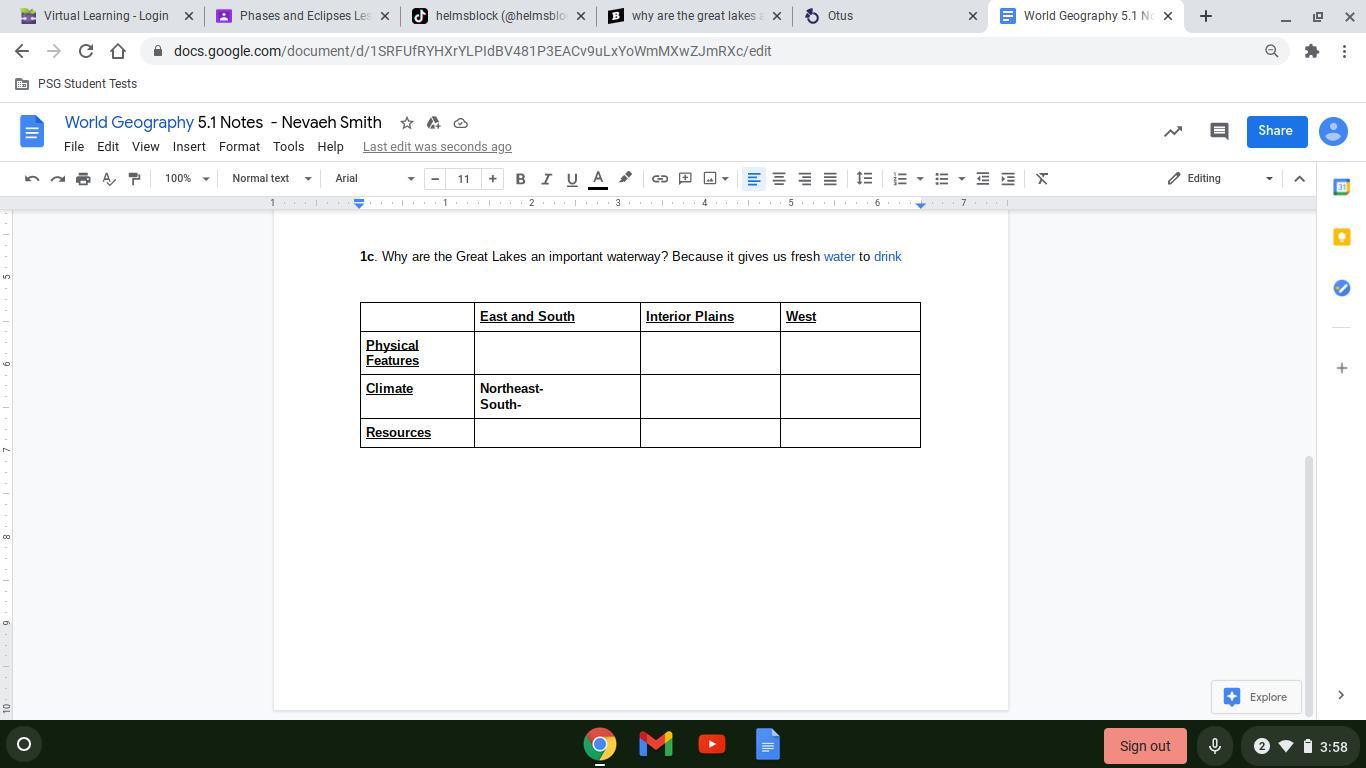This screenshot has height=768, width=1366.
Task: Toggle bold formatting
Action: click(x=520, y=179)
